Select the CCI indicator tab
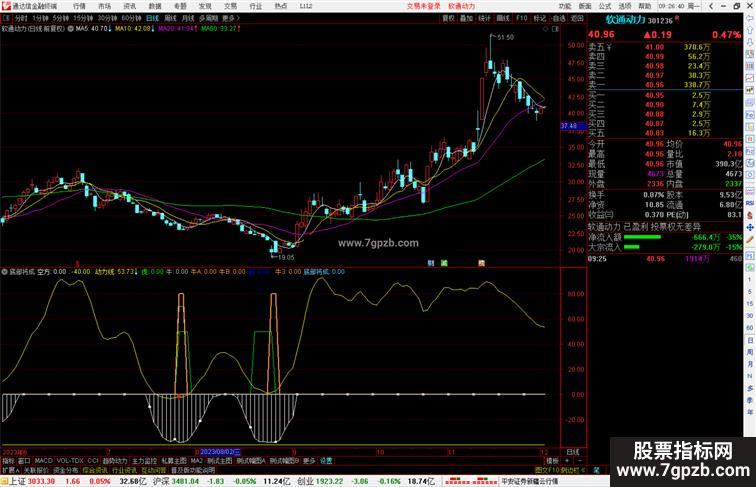Screen dimensions: 756x487 pos(93,461)
